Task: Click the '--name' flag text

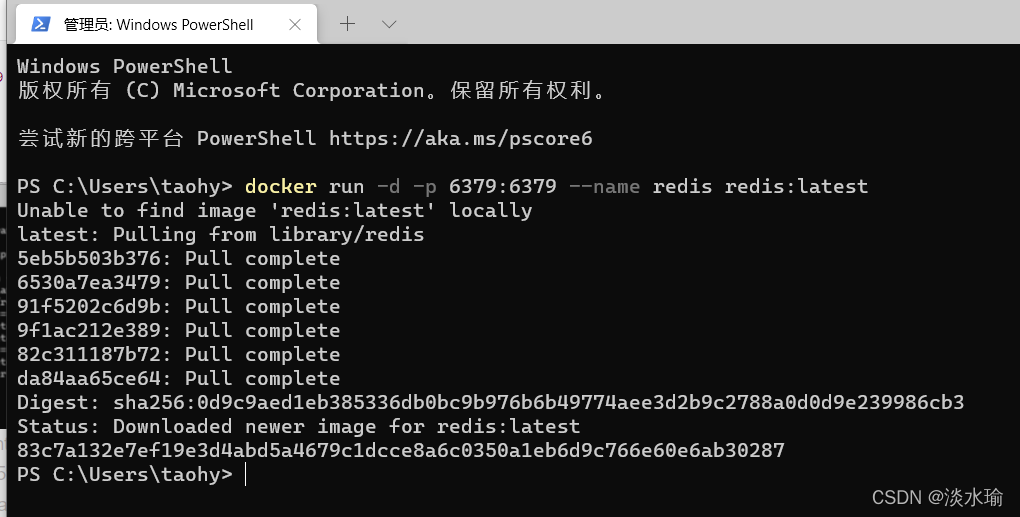Action: (x=604, y=187)
